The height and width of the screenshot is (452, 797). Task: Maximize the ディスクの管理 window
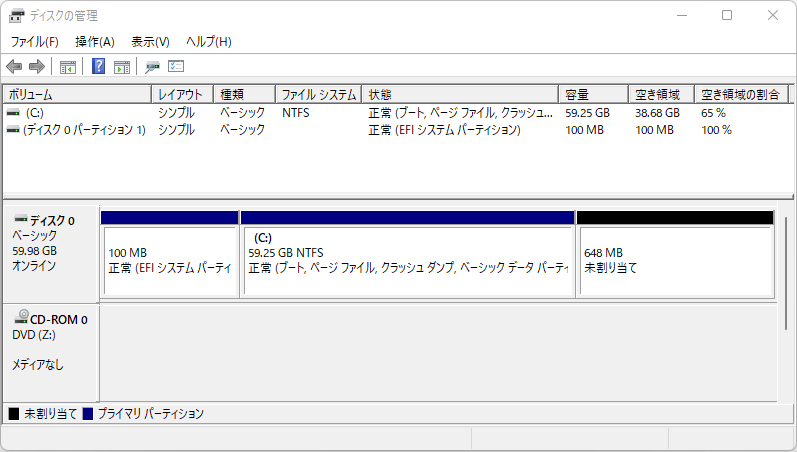[727, 15]
